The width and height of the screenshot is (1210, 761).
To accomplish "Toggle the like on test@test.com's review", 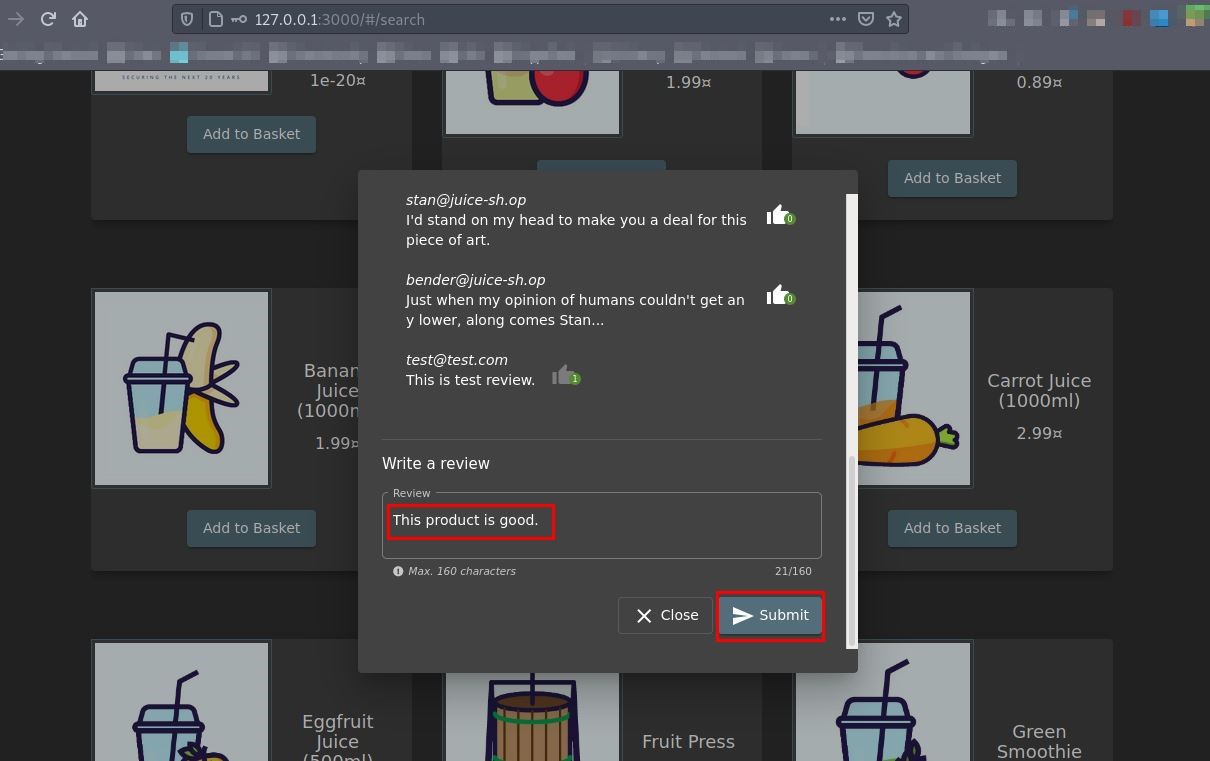I will pyautogui.click(x=562, y=375).
